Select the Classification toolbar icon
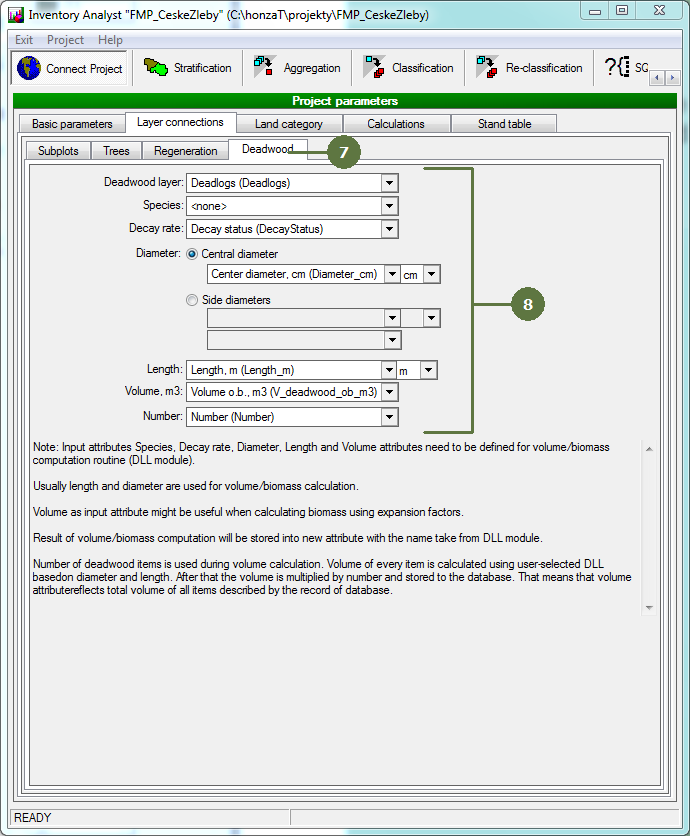The image size is (690, 836). (374, 68)
